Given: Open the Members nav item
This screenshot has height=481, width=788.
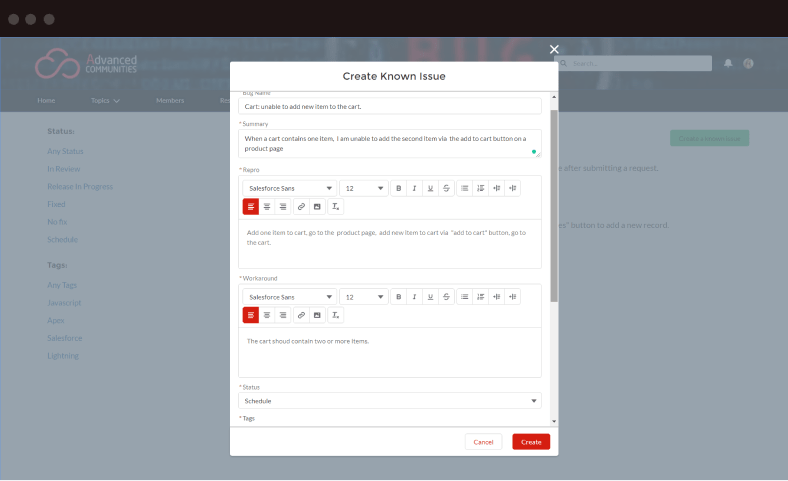Looking at the screenshot, I should 170,101.
